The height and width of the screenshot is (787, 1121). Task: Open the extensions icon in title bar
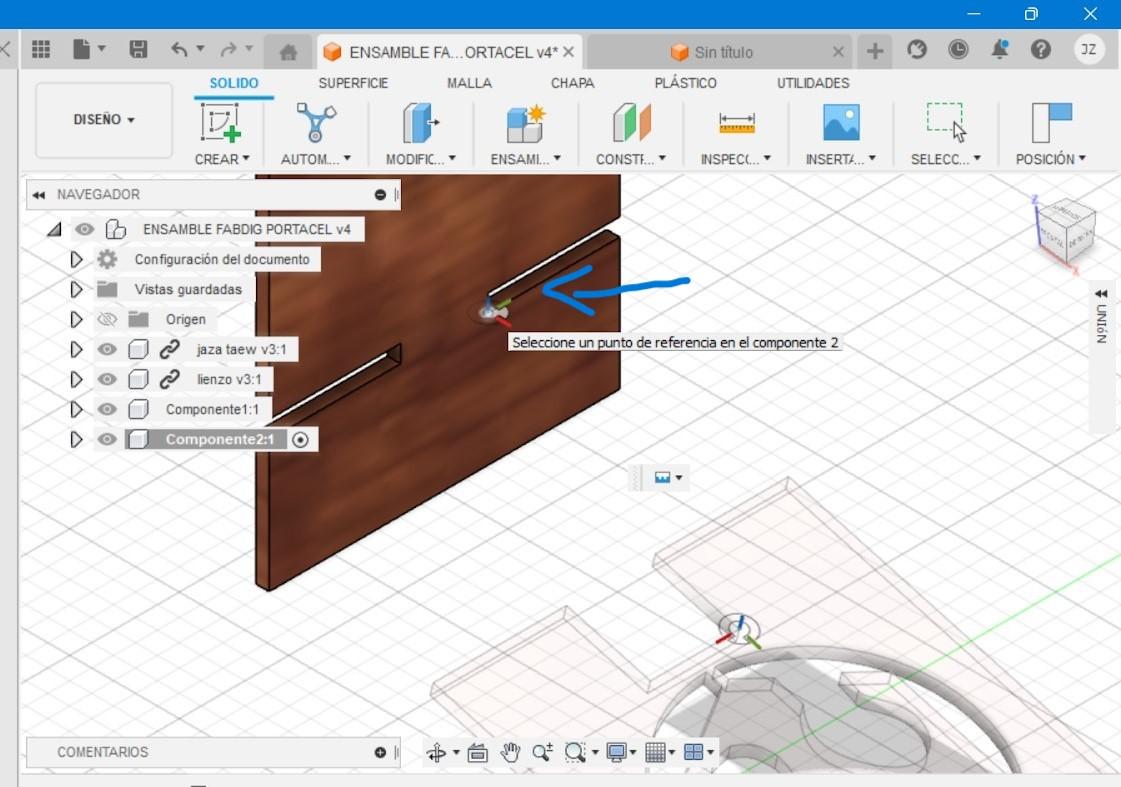pos(917,49)
